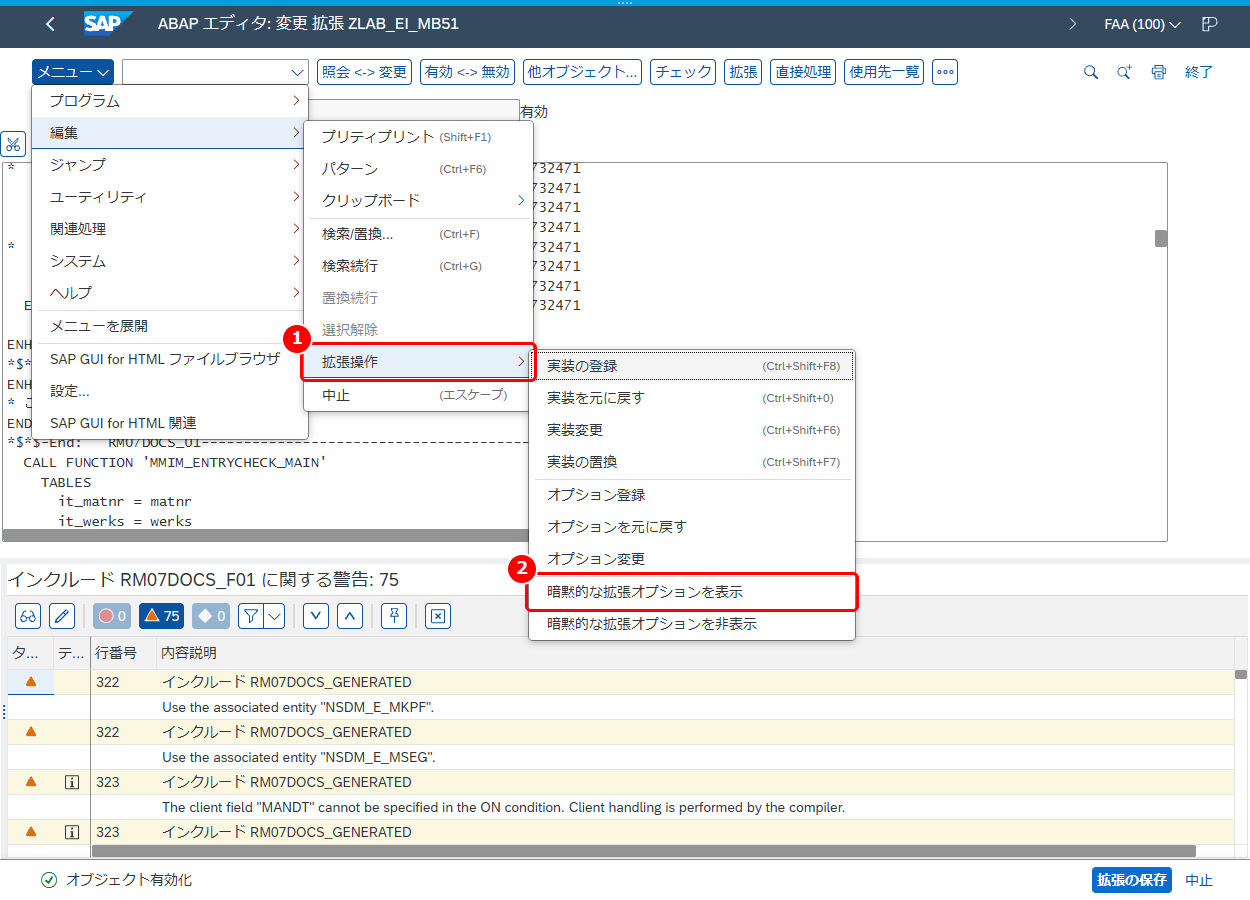Click the 終了 link
Viewport: 1250px width, 900px height.
point(1199,72)
